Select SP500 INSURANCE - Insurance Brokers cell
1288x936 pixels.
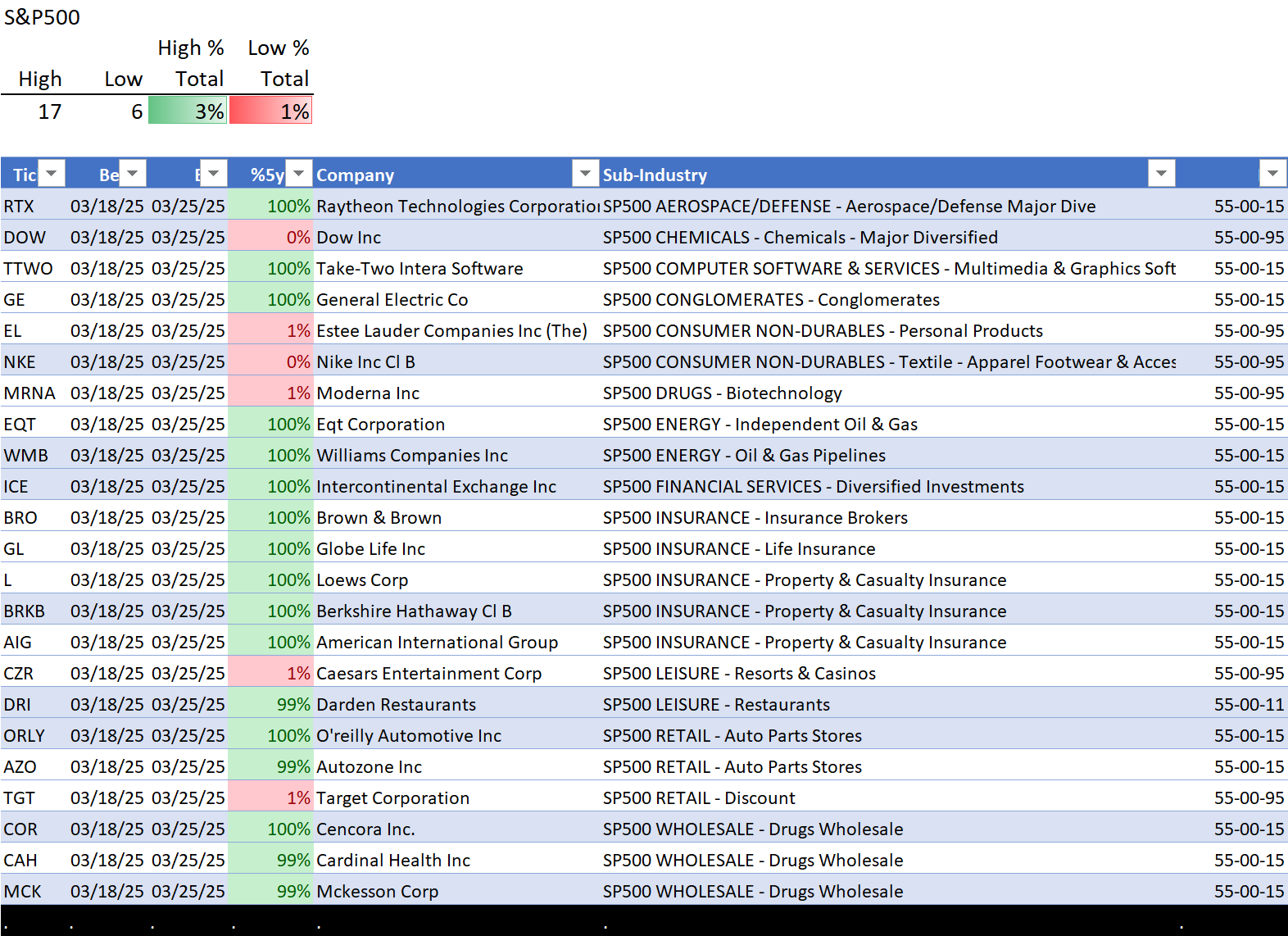(x=889, y=517)
